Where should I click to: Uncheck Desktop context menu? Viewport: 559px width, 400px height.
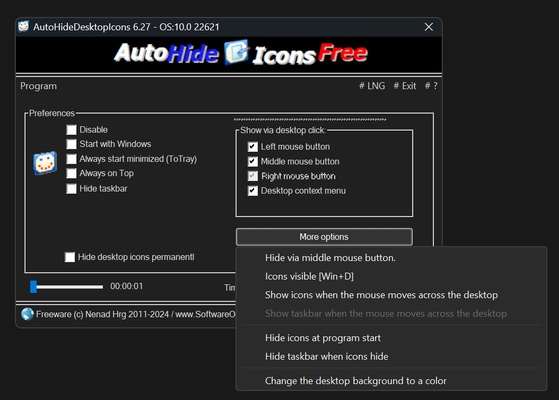253,191
